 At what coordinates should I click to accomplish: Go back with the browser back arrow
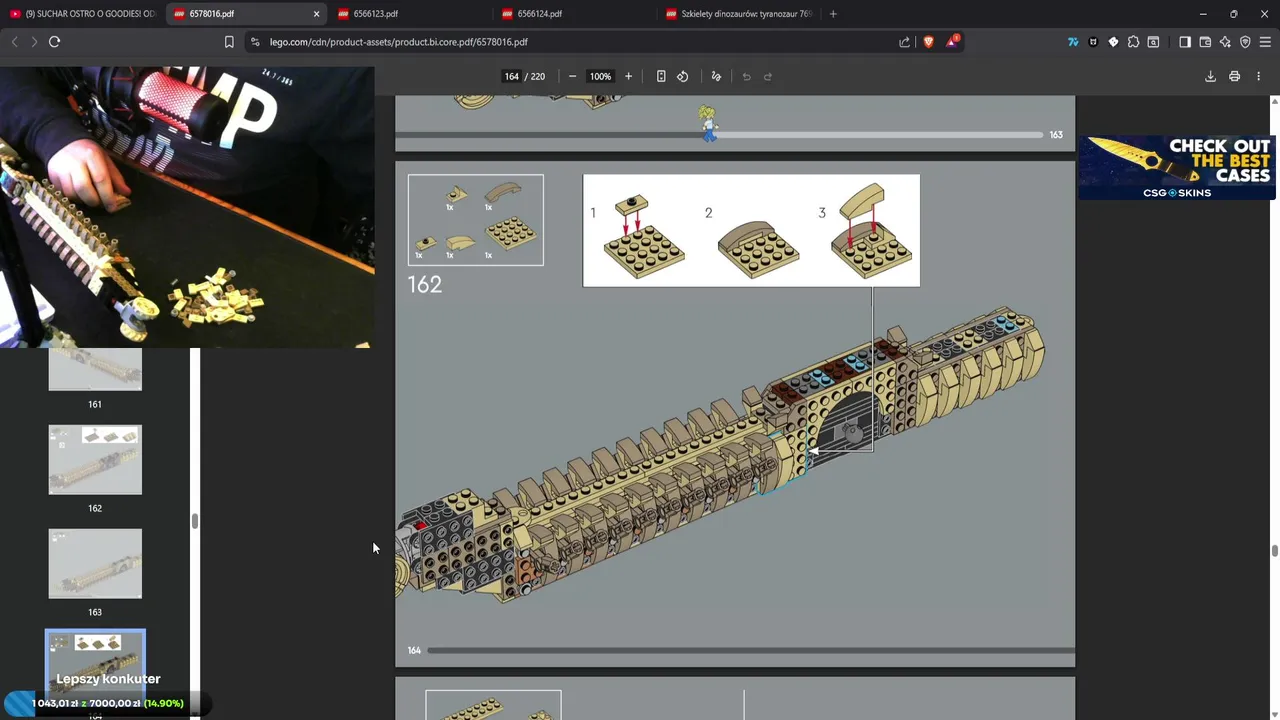pos(14,42)
